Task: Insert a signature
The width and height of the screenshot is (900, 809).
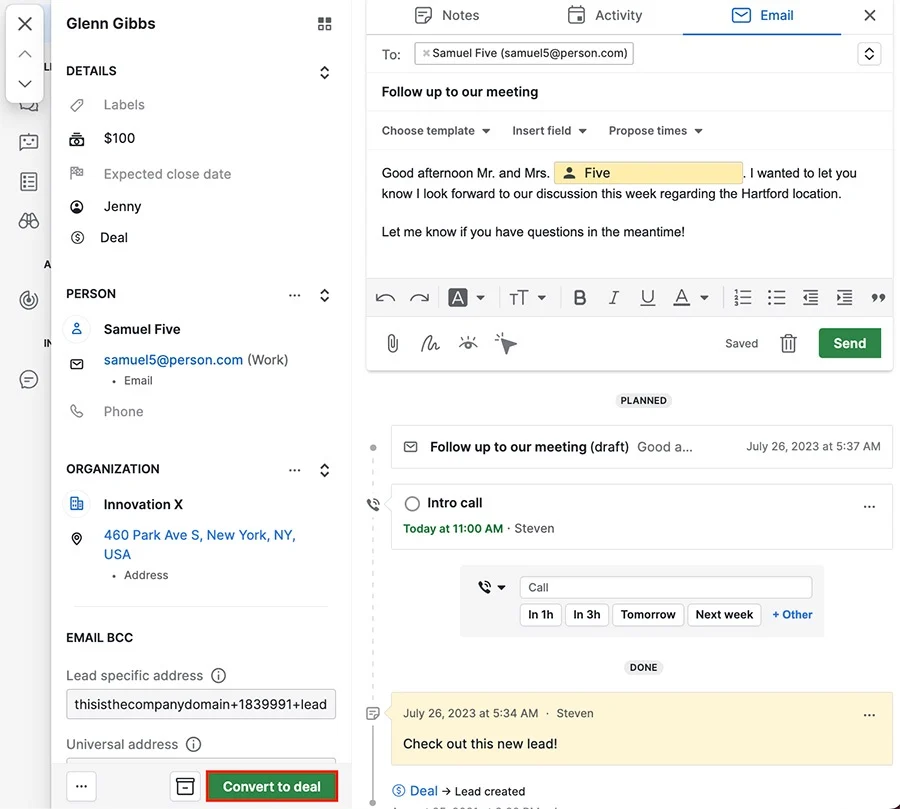Action: (430, 343)
